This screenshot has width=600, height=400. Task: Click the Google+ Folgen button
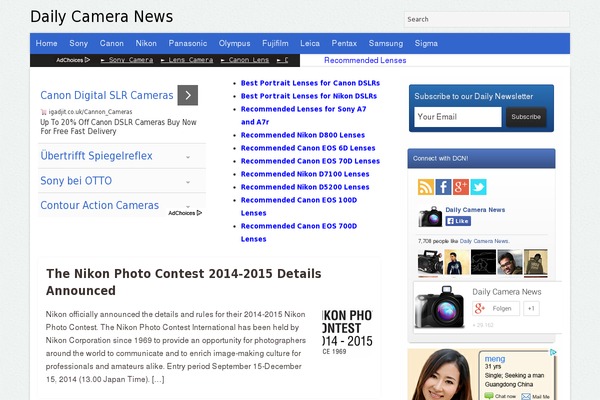point(496,309)
